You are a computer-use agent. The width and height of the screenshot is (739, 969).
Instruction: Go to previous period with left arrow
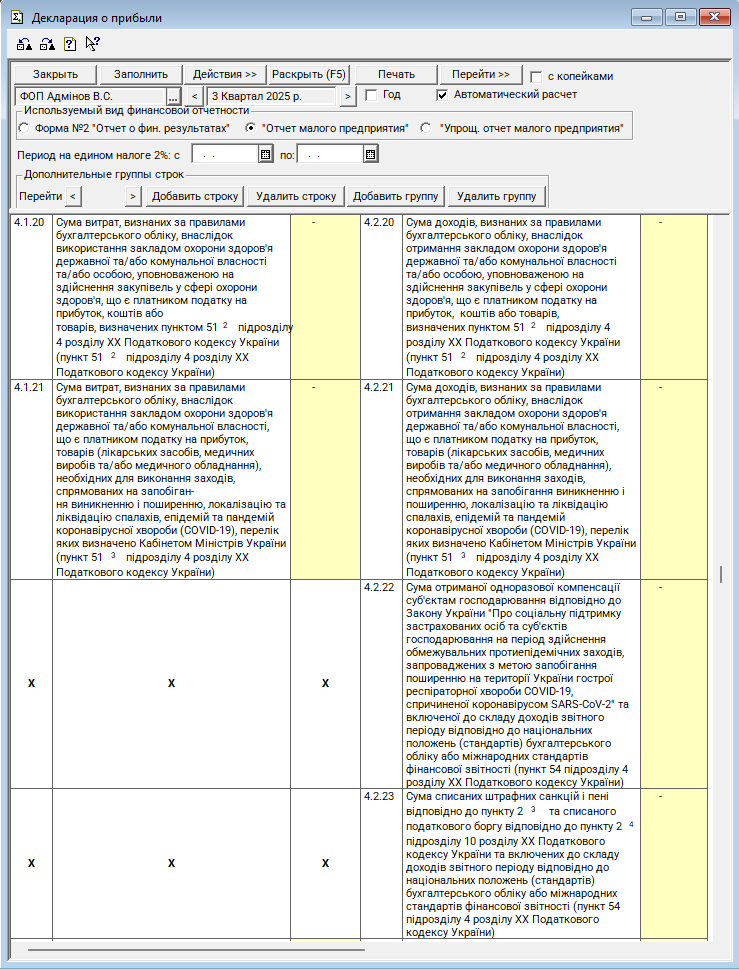[x=195, y=96]
